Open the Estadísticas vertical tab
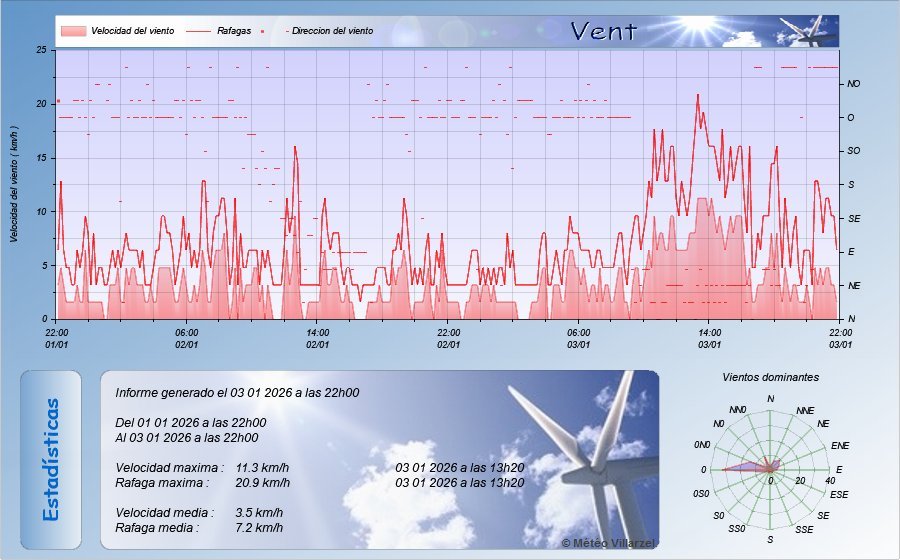 point(51,459)
